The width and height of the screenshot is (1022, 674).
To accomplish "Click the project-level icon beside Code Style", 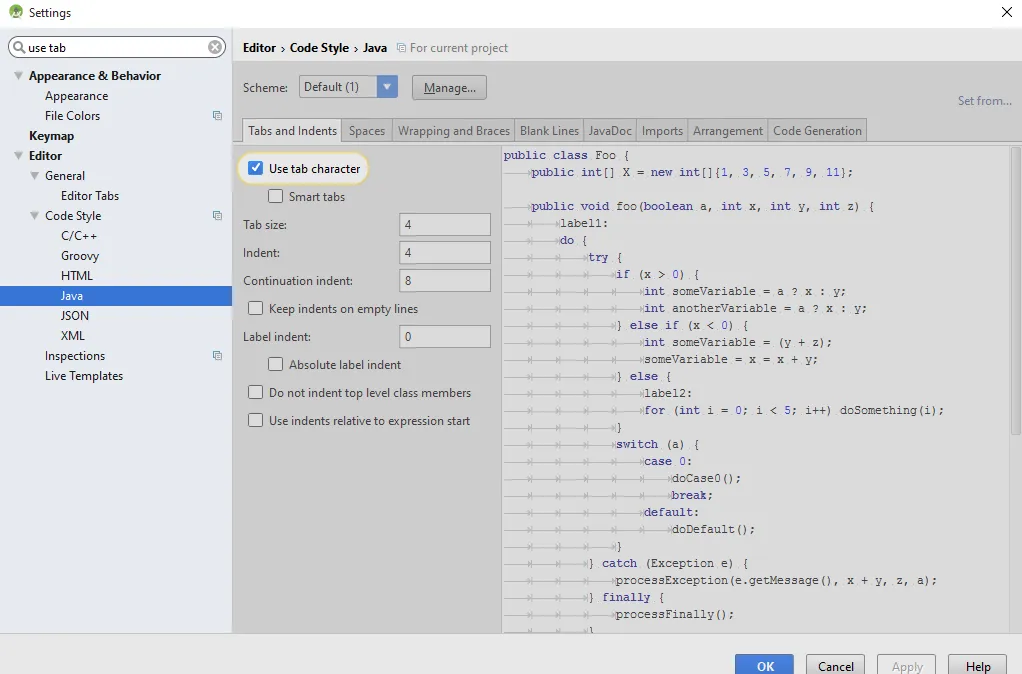I will pyautogui.click(x=218, y=215).
